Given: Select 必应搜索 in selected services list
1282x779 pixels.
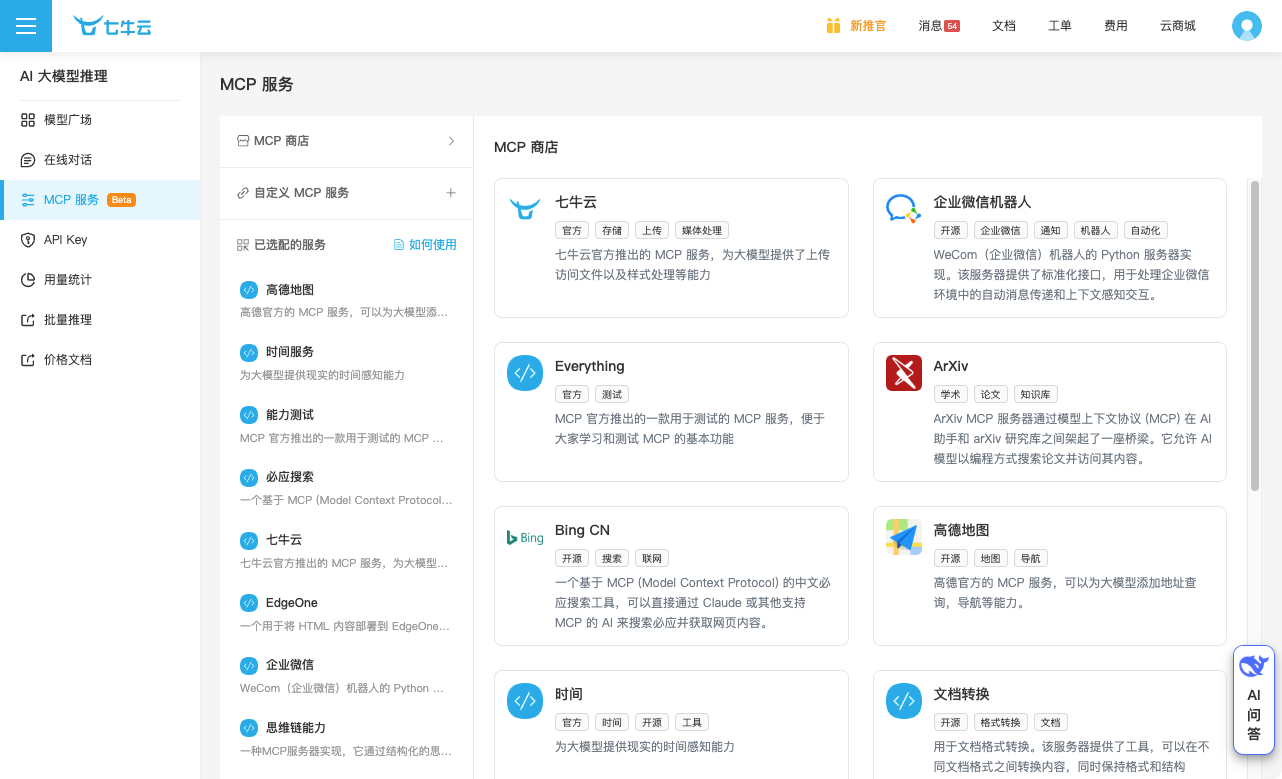Looking at the screenshot, I should (346, 487).
